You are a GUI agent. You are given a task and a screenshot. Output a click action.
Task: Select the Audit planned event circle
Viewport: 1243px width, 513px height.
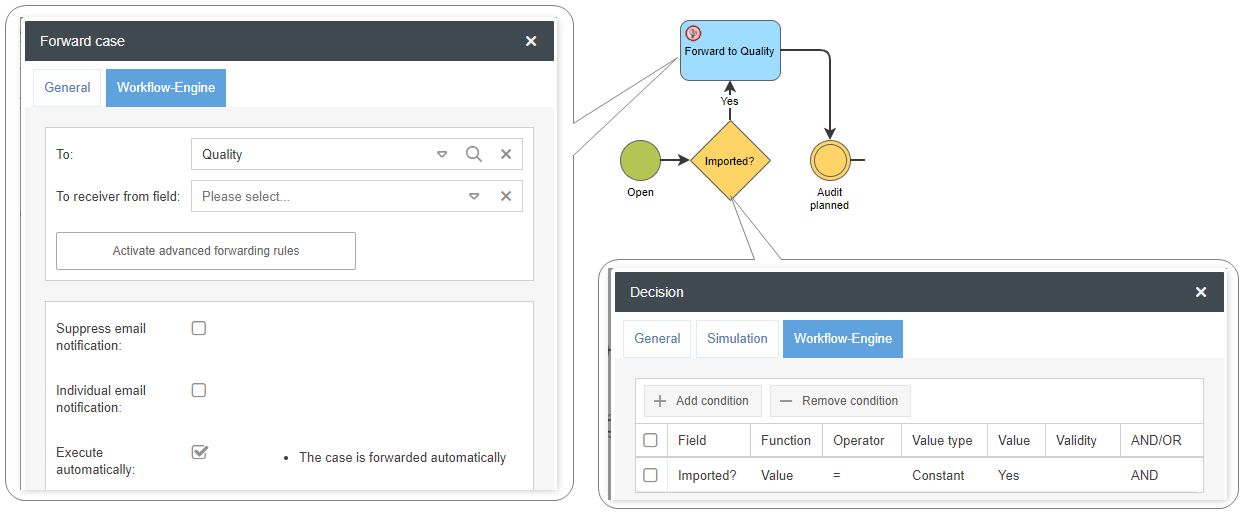click(829, 160)
